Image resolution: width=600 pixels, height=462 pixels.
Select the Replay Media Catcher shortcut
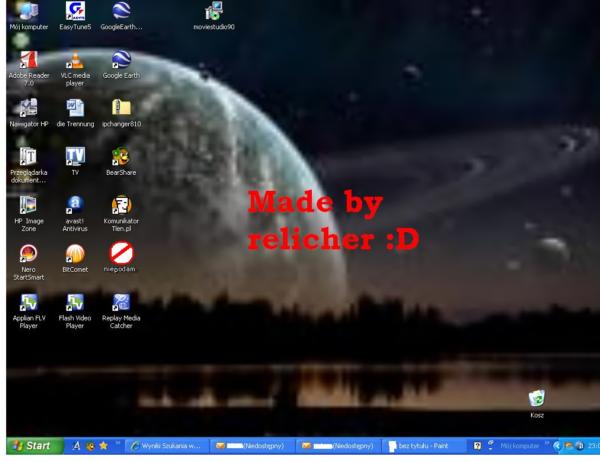[121, 311]
